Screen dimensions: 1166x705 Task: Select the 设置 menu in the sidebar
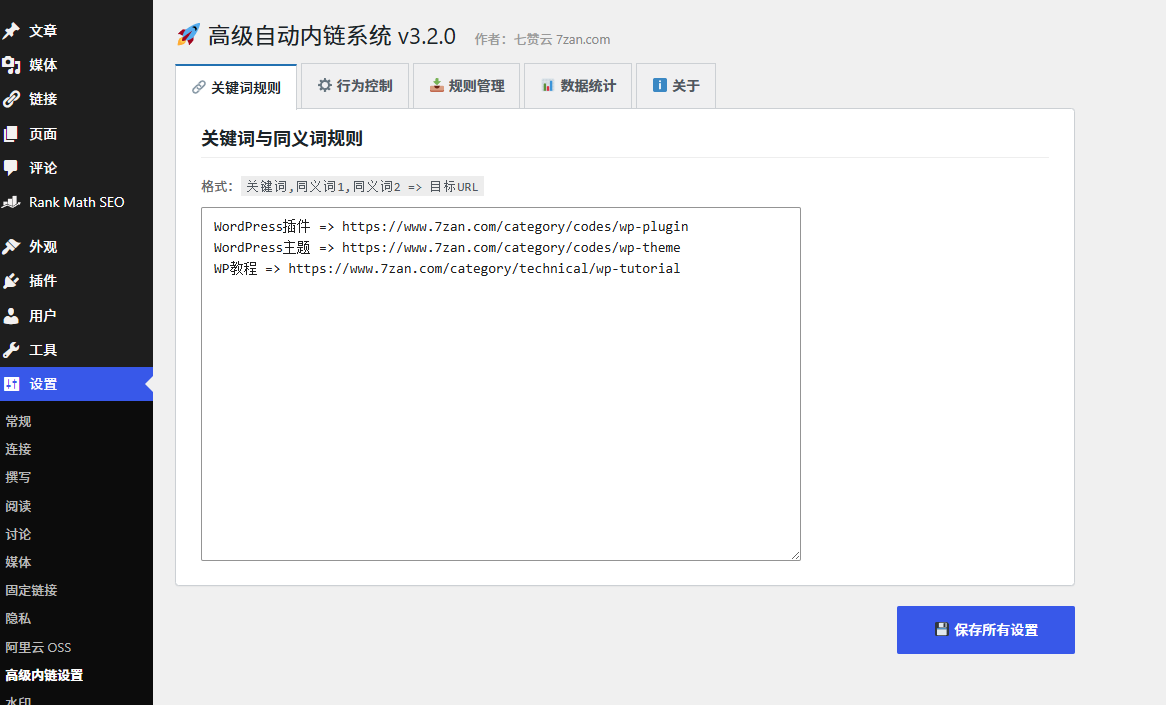[76, 384]
